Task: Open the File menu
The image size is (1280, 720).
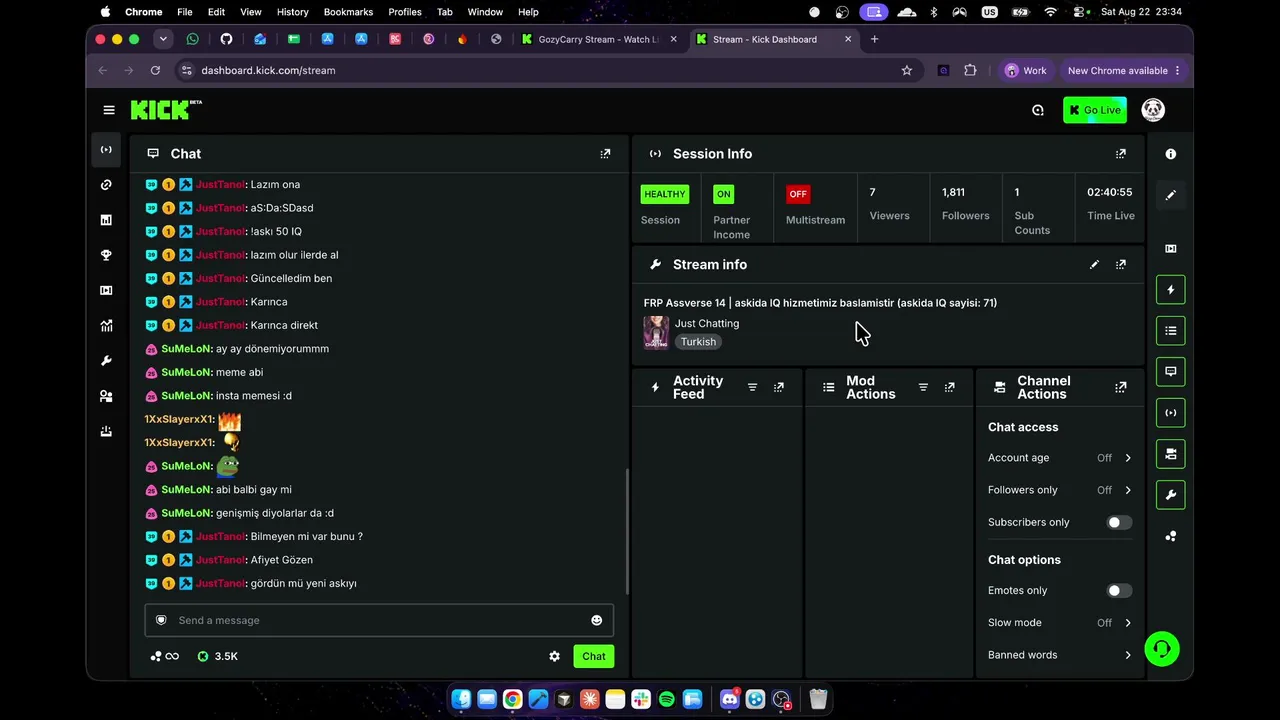Action: click(x=185, y=12)
